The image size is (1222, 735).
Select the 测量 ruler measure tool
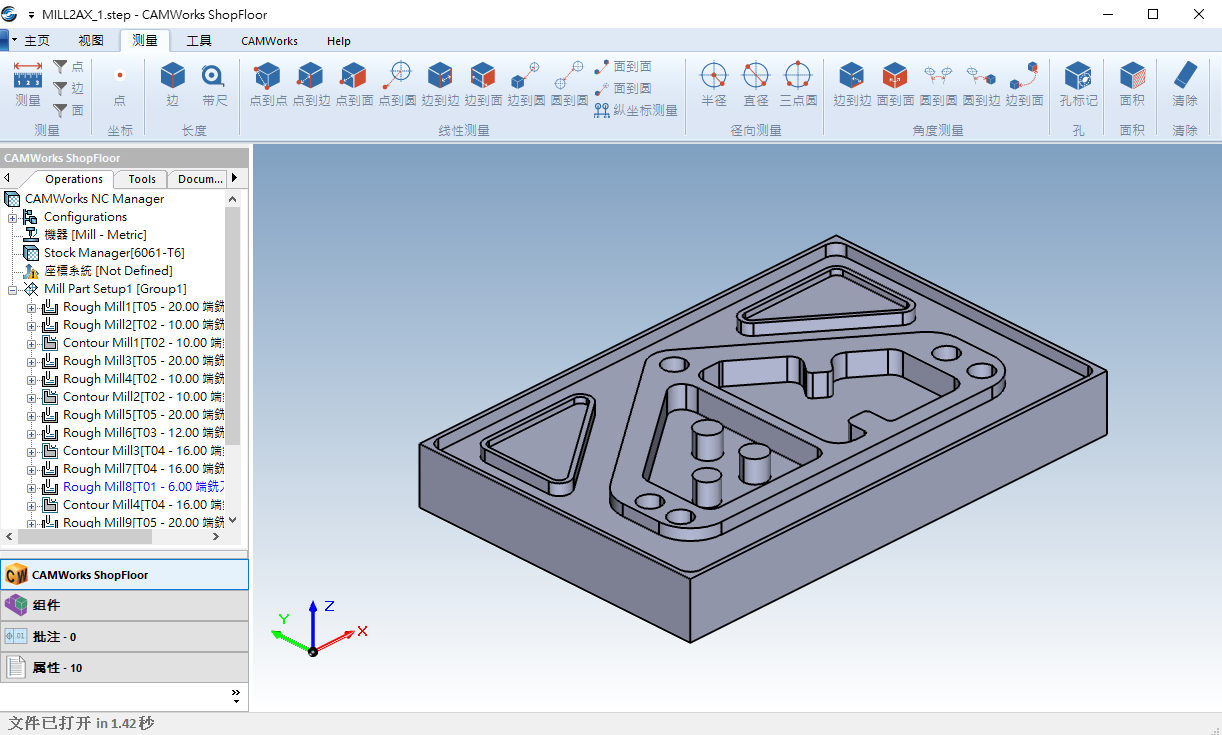(x=28, y=83)
